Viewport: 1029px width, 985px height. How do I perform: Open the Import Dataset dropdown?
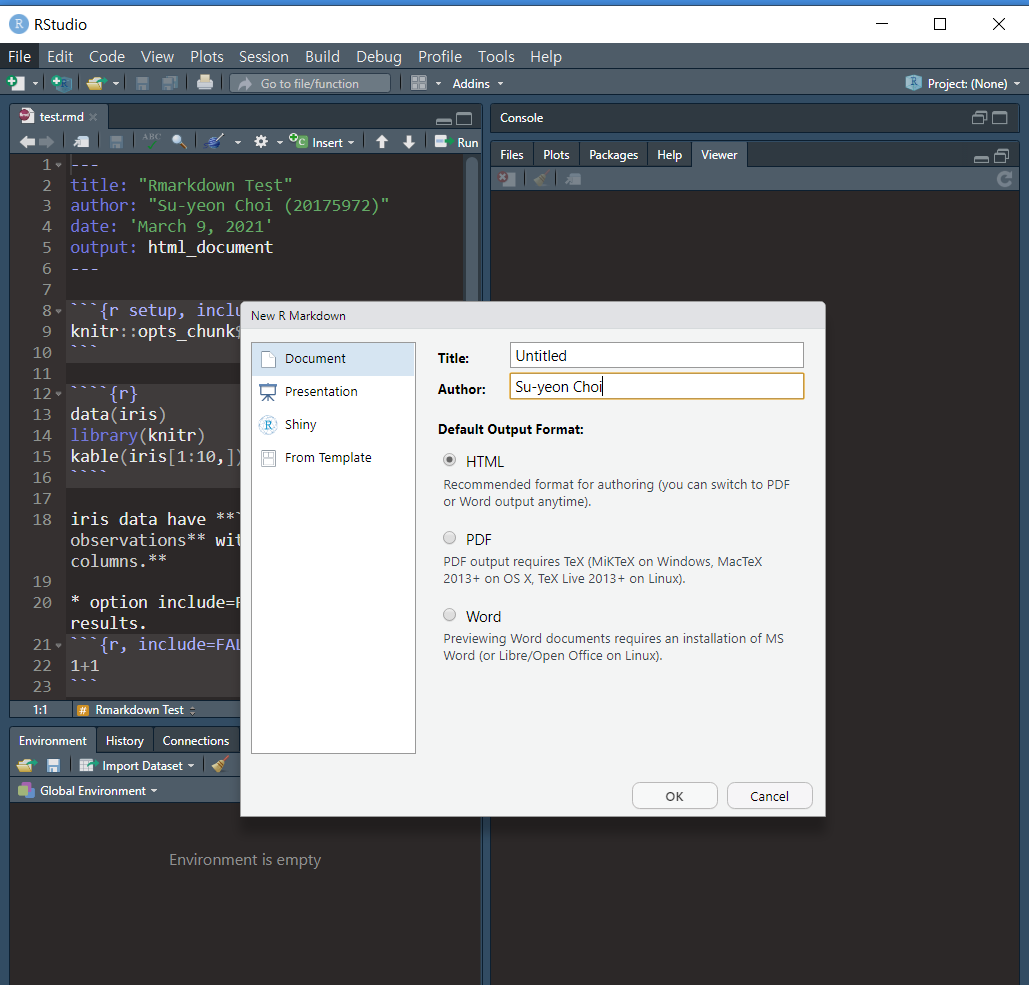[136, 766]
